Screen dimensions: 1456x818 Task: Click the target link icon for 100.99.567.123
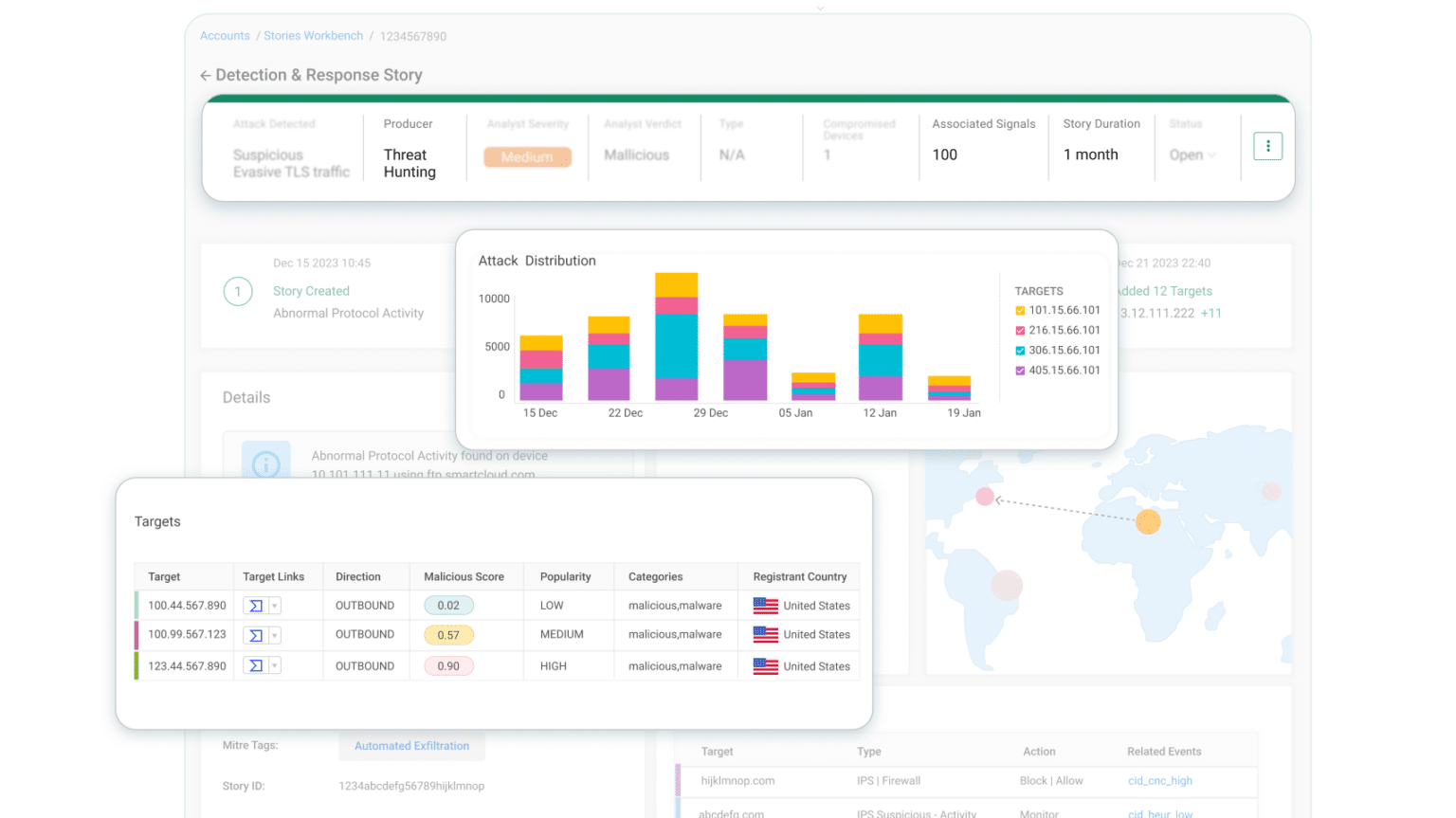256,635
